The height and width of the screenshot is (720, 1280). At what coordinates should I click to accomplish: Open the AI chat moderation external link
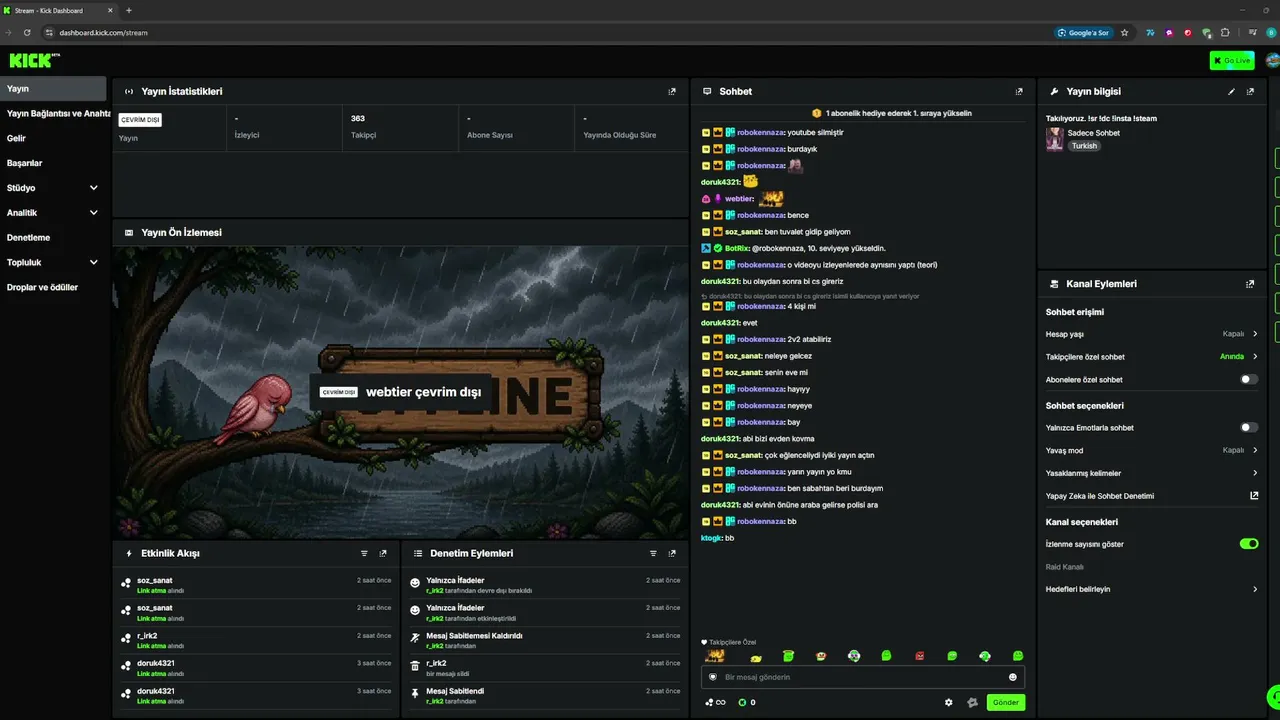point(1254,496)
